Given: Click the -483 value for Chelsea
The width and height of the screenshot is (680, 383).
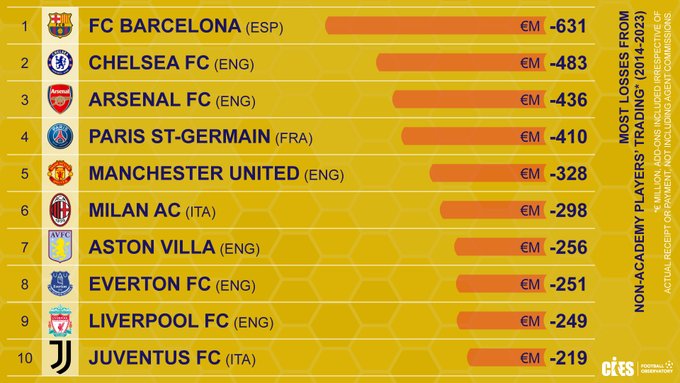Looking at the screenshot, I should 568,63.
